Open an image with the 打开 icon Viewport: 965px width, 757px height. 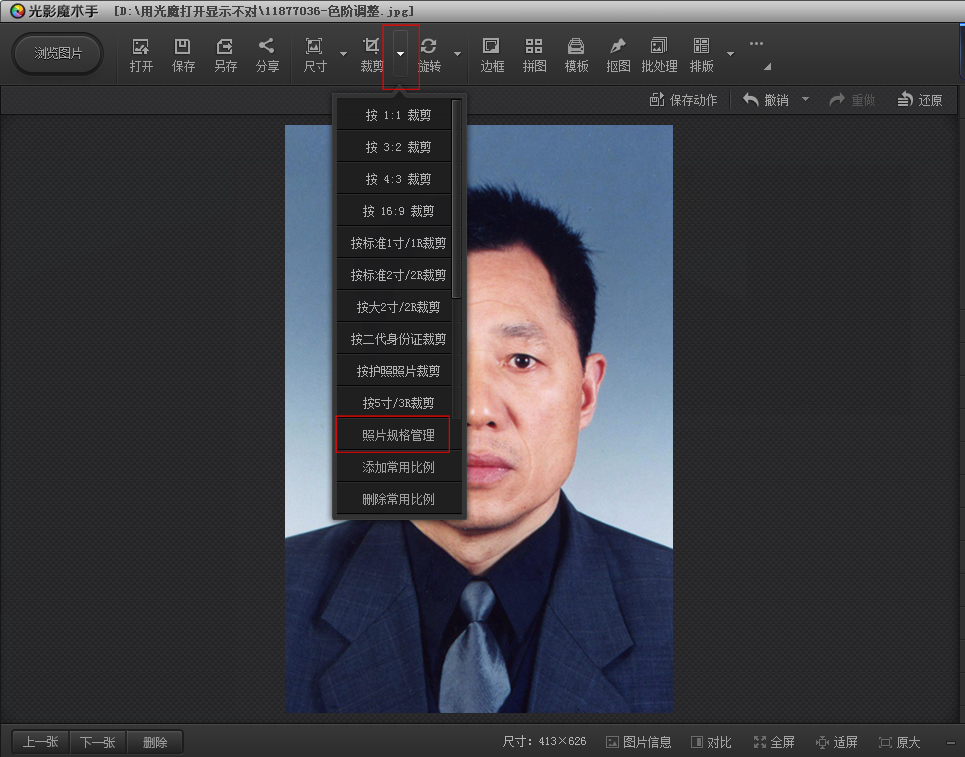(x=141, y=55)
